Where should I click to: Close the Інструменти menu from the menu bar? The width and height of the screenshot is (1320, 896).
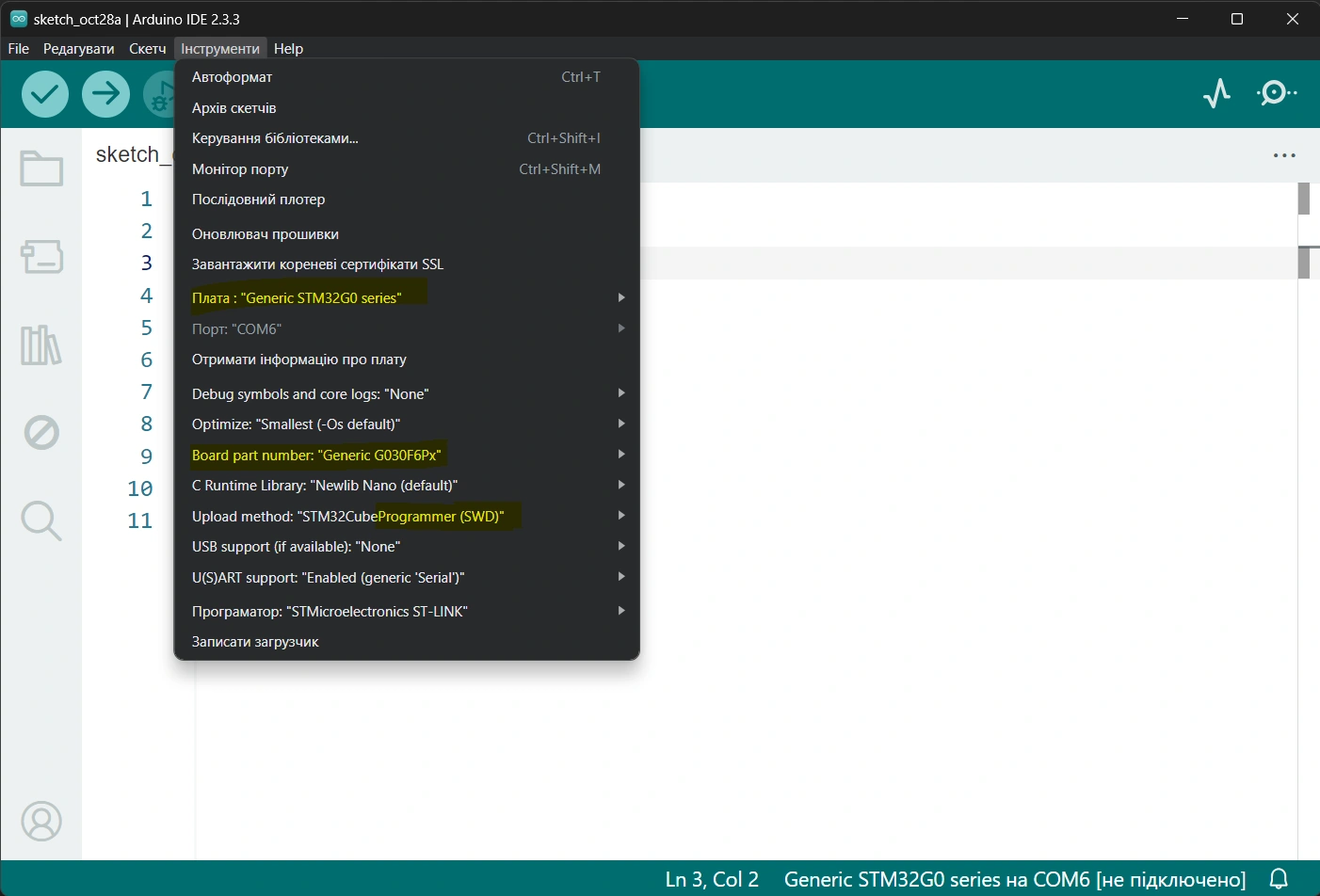pyautogui.click(x=220, y=48)
